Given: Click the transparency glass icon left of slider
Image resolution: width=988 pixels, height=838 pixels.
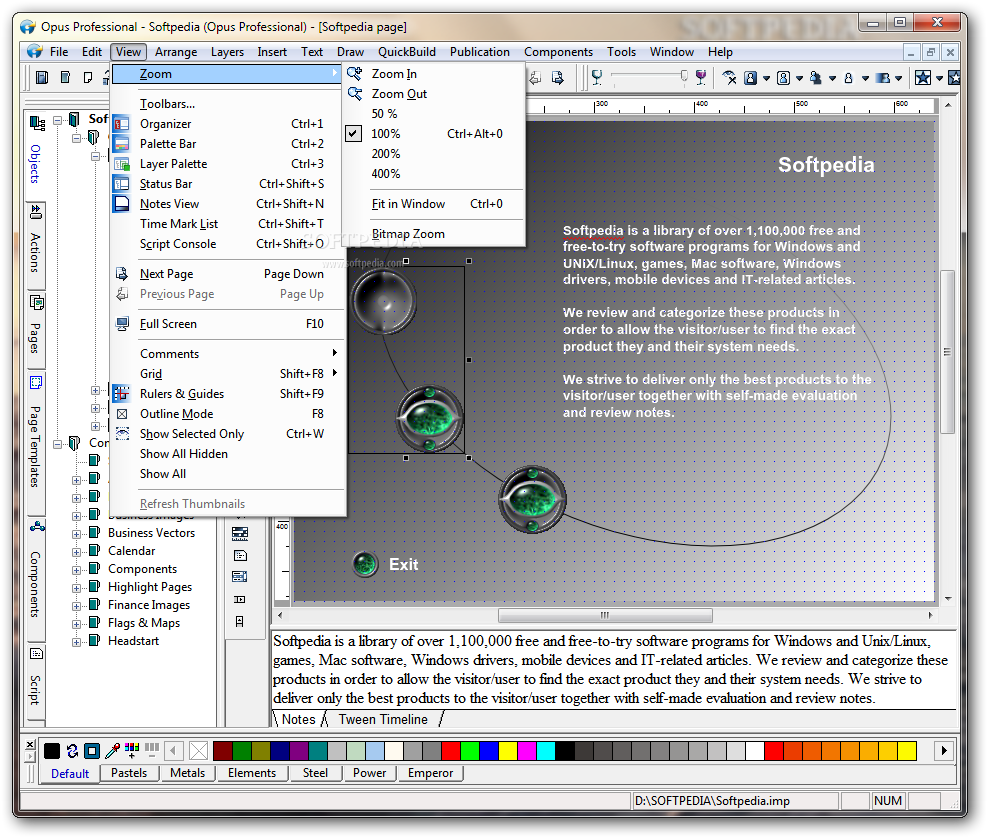Looking at the screenshot, I should [597, 77].
